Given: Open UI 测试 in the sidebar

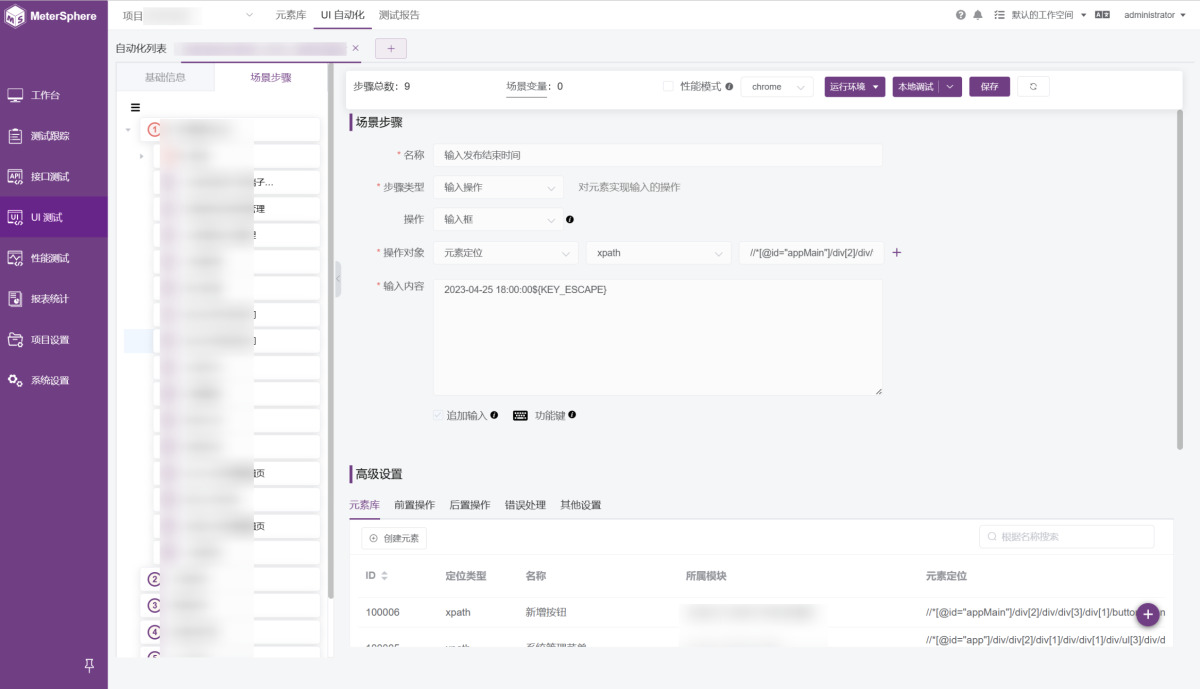Looking at the screenshot, I should (54, 217).
